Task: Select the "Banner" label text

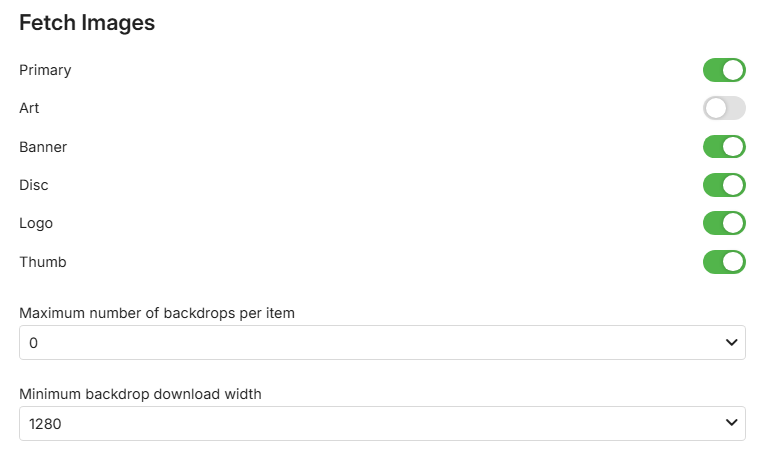Action: click(x=43, y=147)
